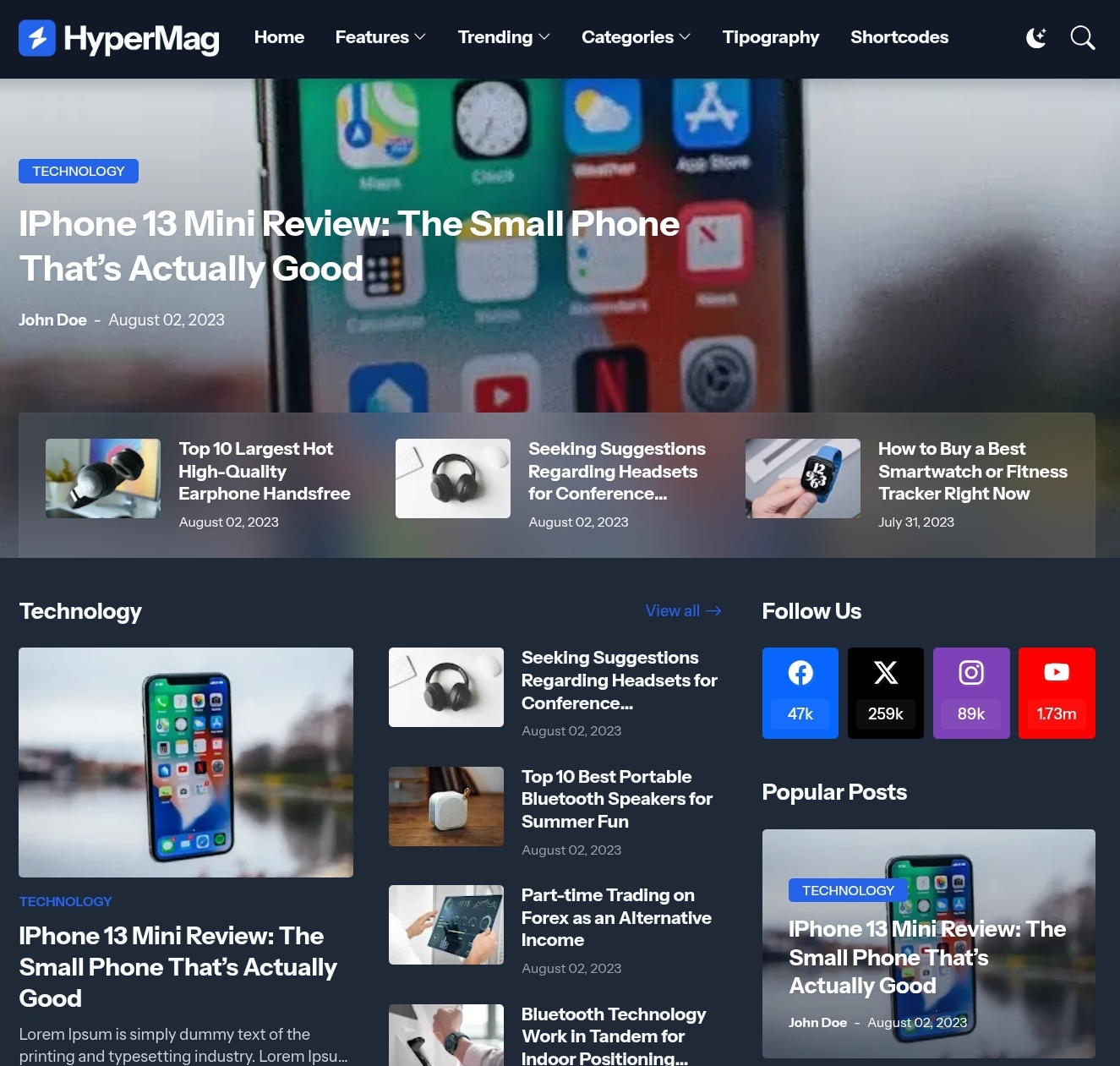Expand the Trending dropdown menu

504,37
